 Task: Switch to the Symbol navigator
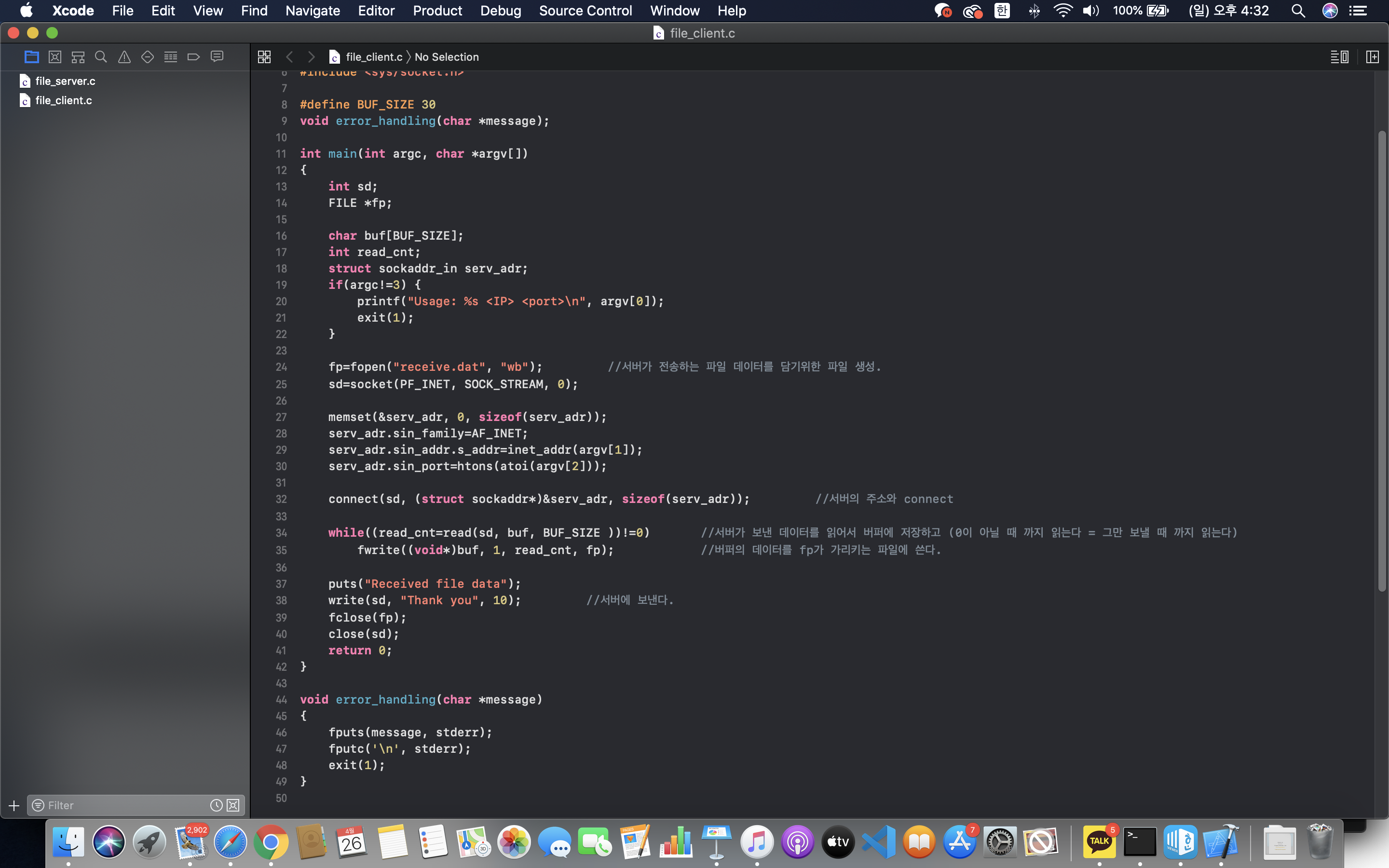78,57
